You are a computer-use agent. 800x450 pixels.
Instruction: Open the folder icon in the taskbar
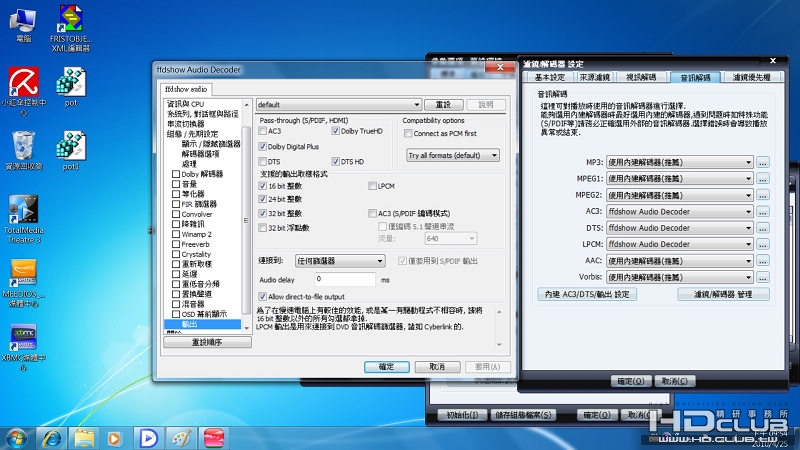pos(84,437)
